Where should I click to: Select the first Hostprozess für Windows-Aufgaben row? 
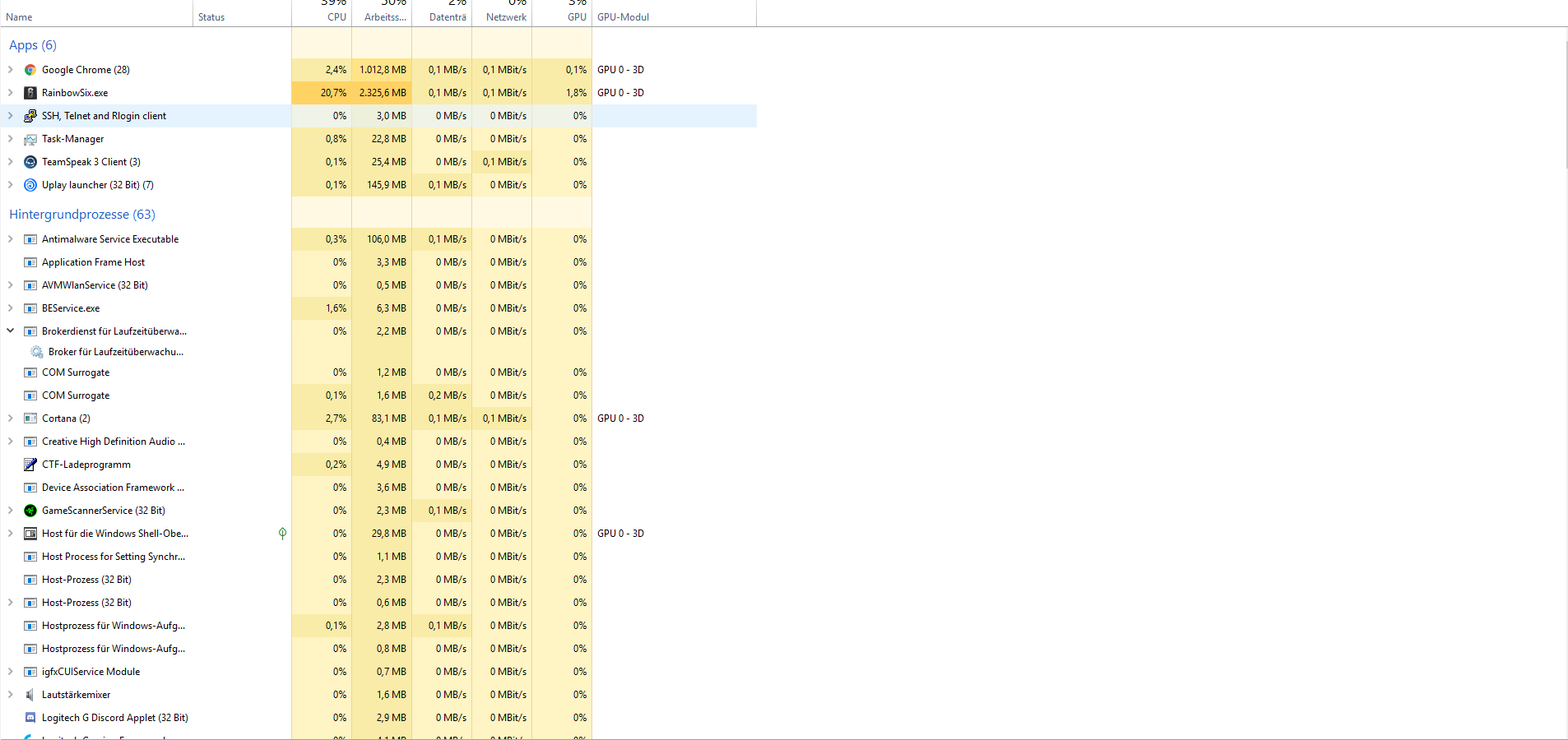point(378,626)
